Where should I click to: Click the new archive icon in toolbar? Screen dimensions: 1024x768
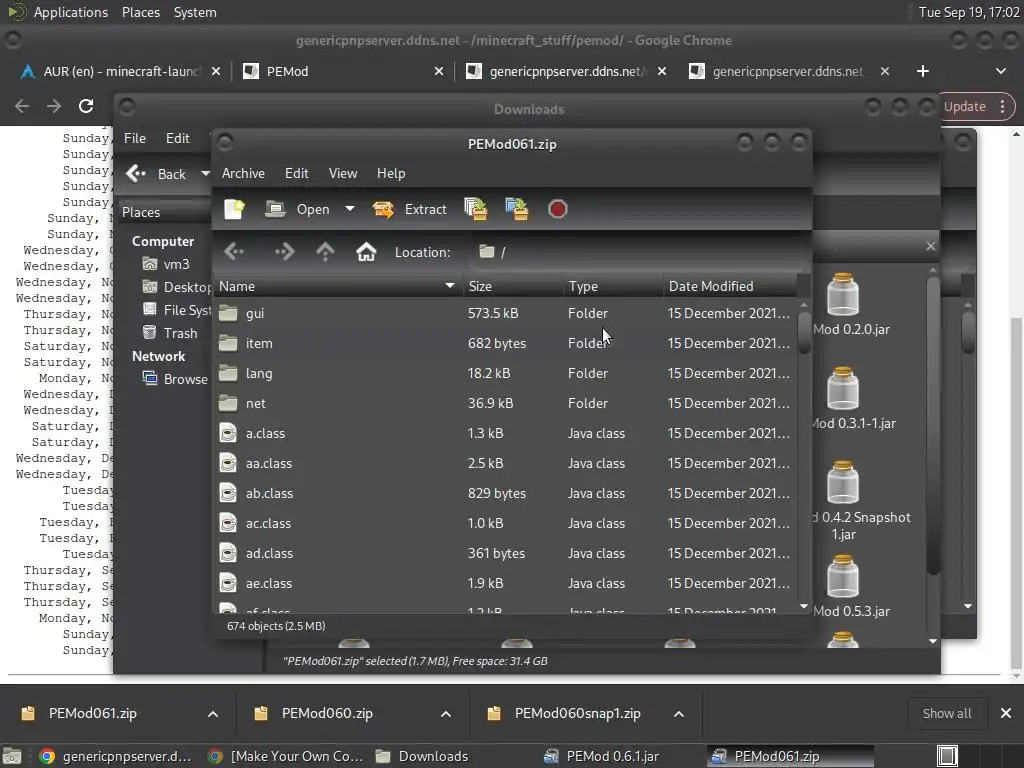click(x=234, y=209)
